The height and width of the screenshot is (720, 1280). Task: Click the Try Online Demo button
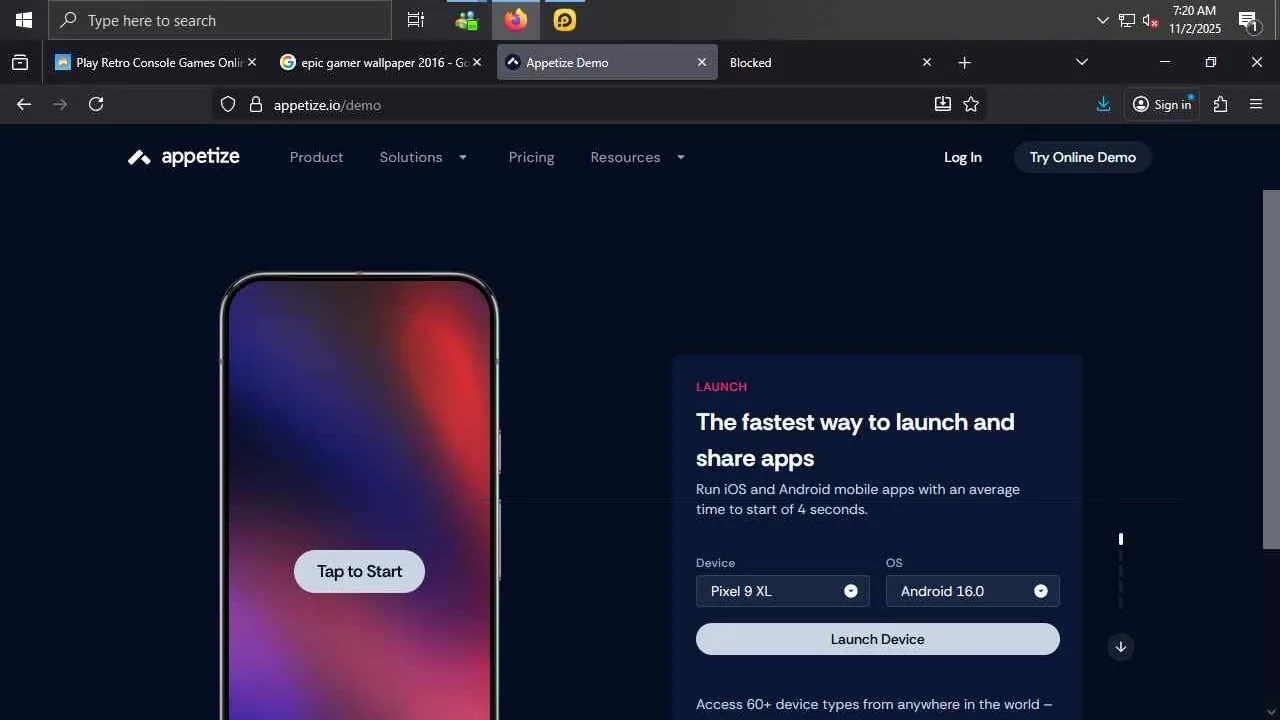[1083, 157]
